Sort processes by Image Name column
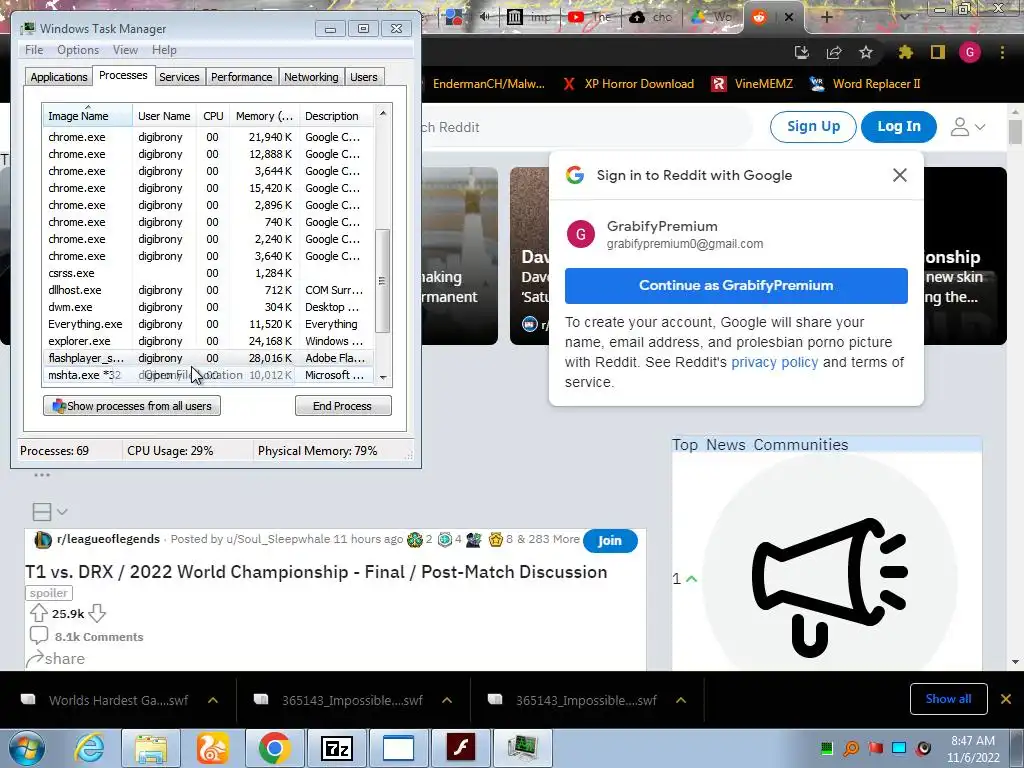Viewport: 1024px width, 768px height. [x=88, y=116]
